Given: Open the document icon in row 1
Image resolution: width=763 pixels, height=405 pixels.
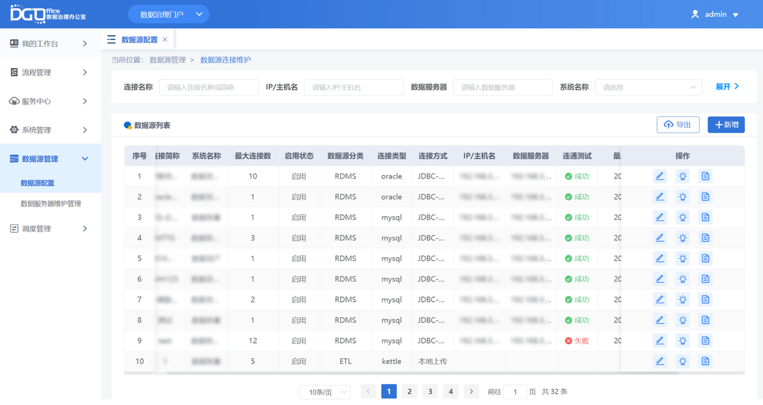Looking at the screenshot, I should (x=706, y=176).
